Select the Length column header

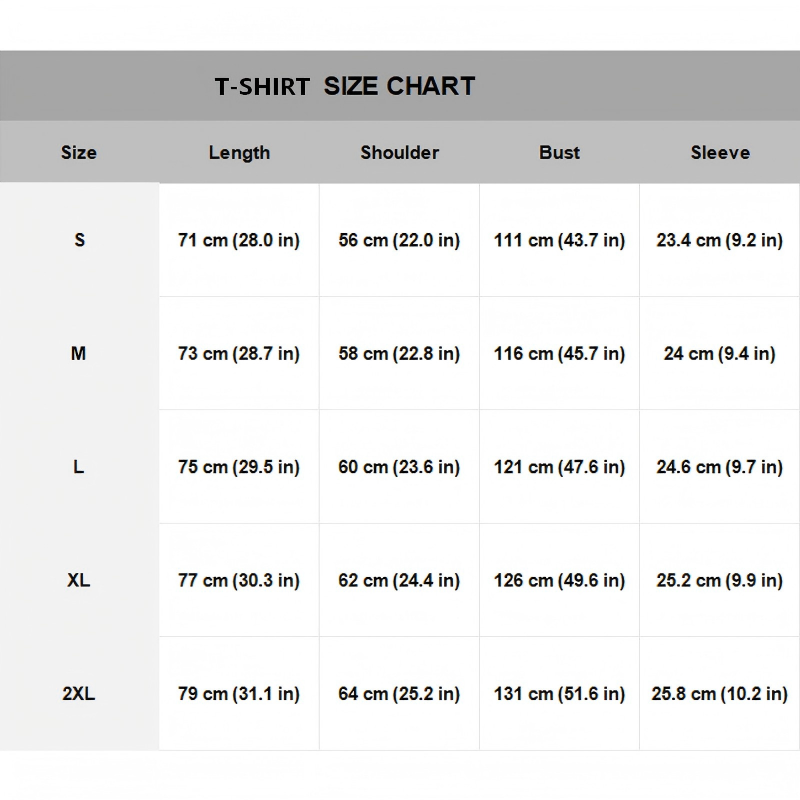tap(239, 153)
